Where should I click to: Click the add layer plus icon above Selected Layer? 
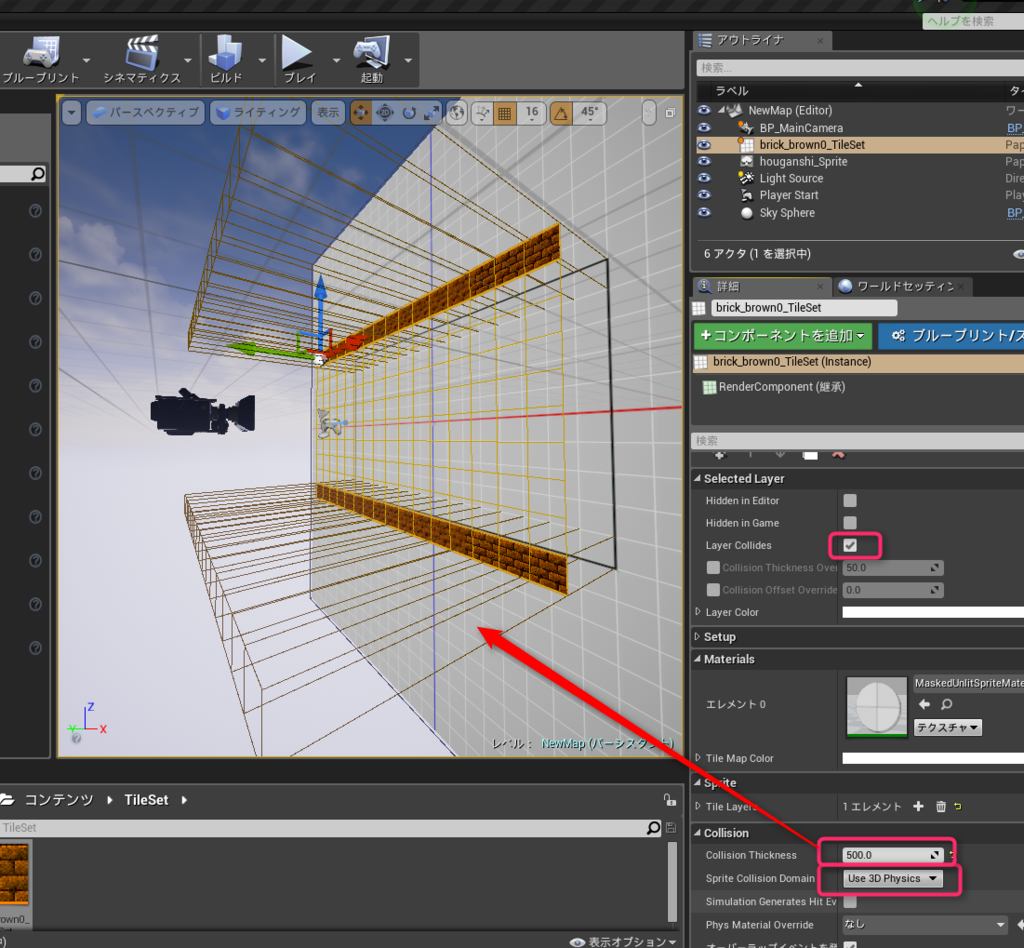(x=720, y=454)
